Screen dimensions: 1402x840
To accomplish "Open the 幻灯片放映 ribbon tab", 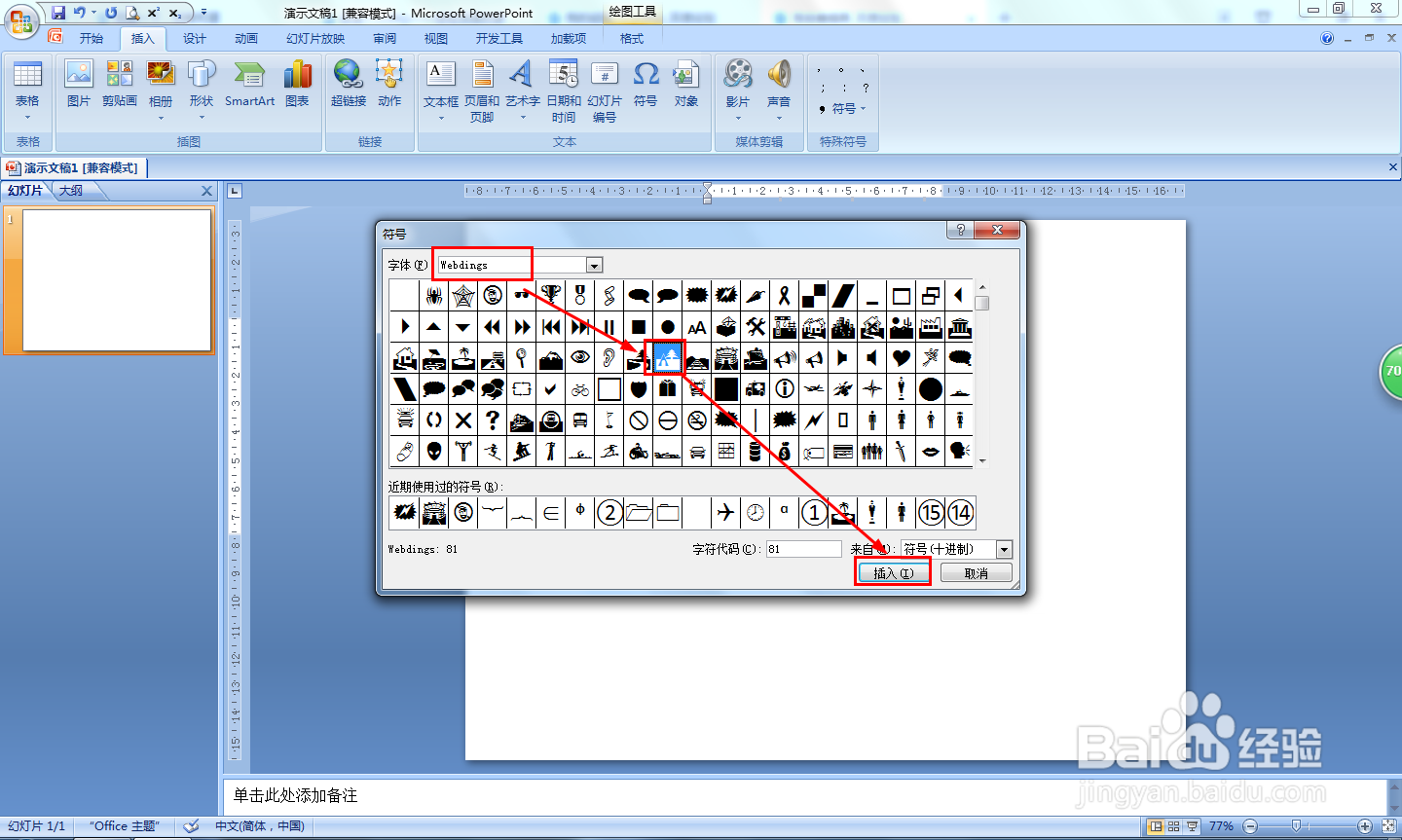I will [315, 39].
